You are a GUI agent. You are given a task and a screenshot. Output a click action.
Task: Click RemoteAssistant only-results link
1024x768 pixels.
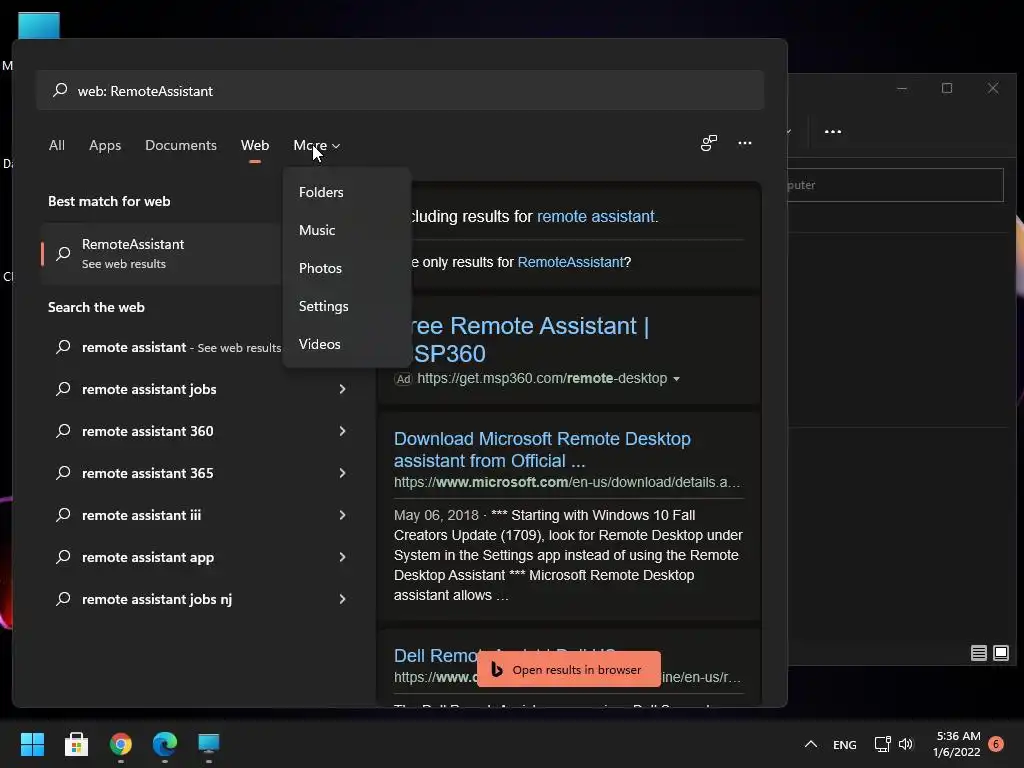point(570,262)
